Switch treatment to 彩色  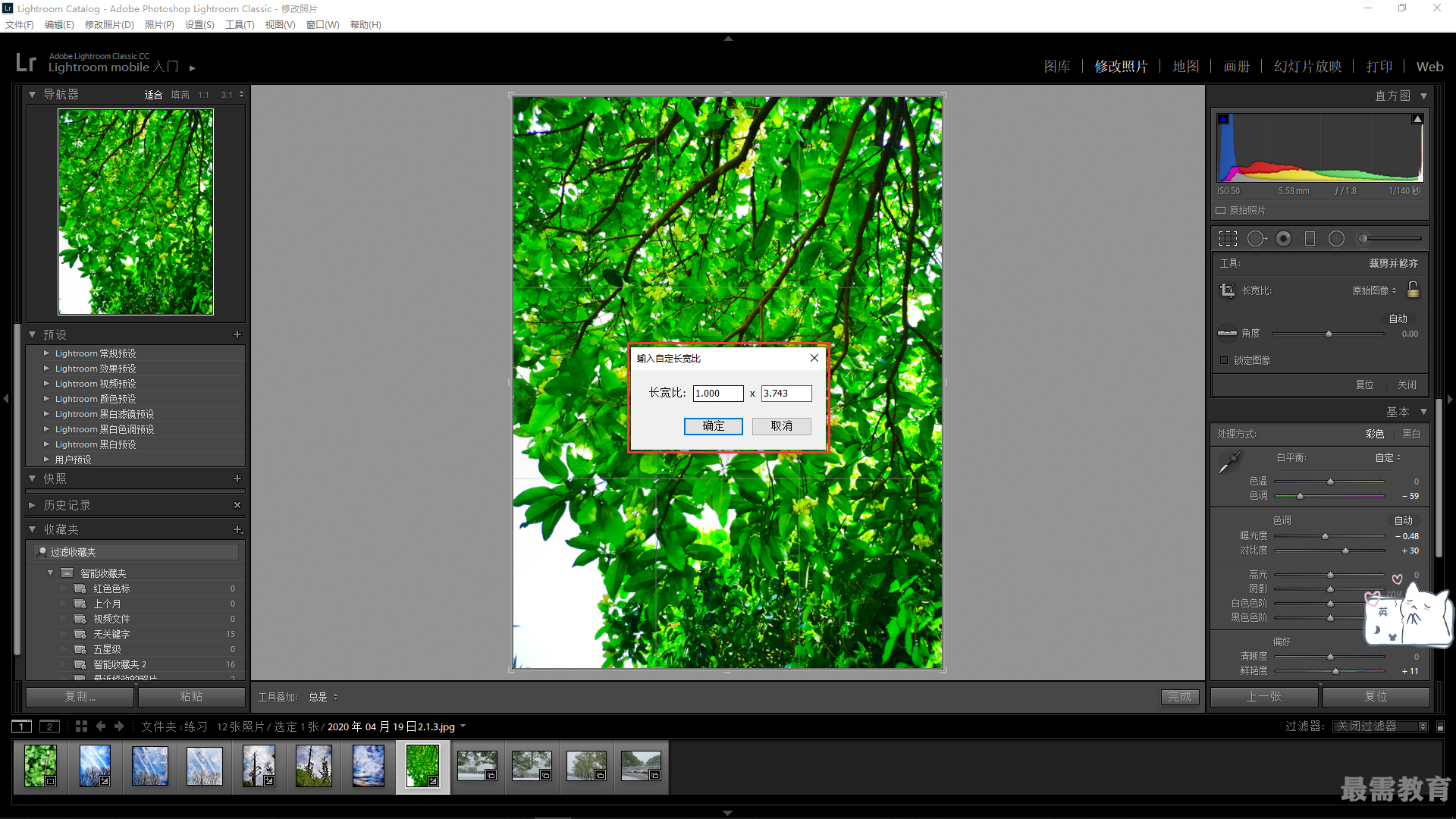tap(1375, 434)
